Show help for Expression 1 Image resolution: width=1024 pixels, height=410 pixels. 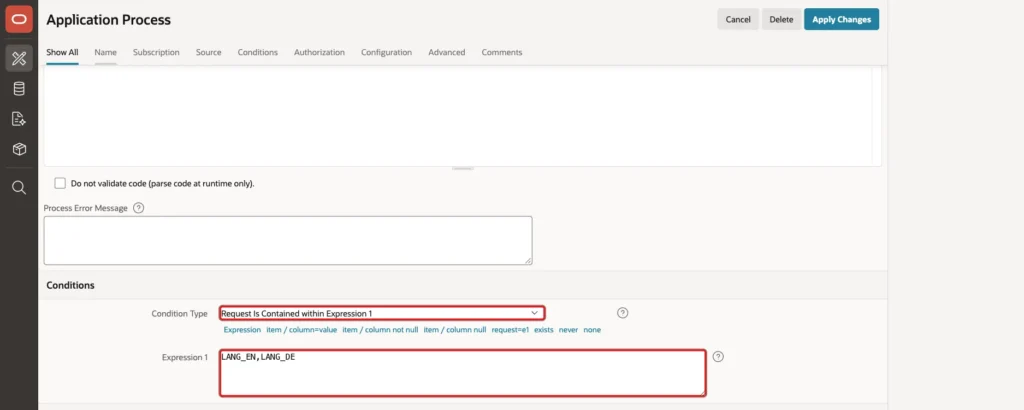(718, 356)
